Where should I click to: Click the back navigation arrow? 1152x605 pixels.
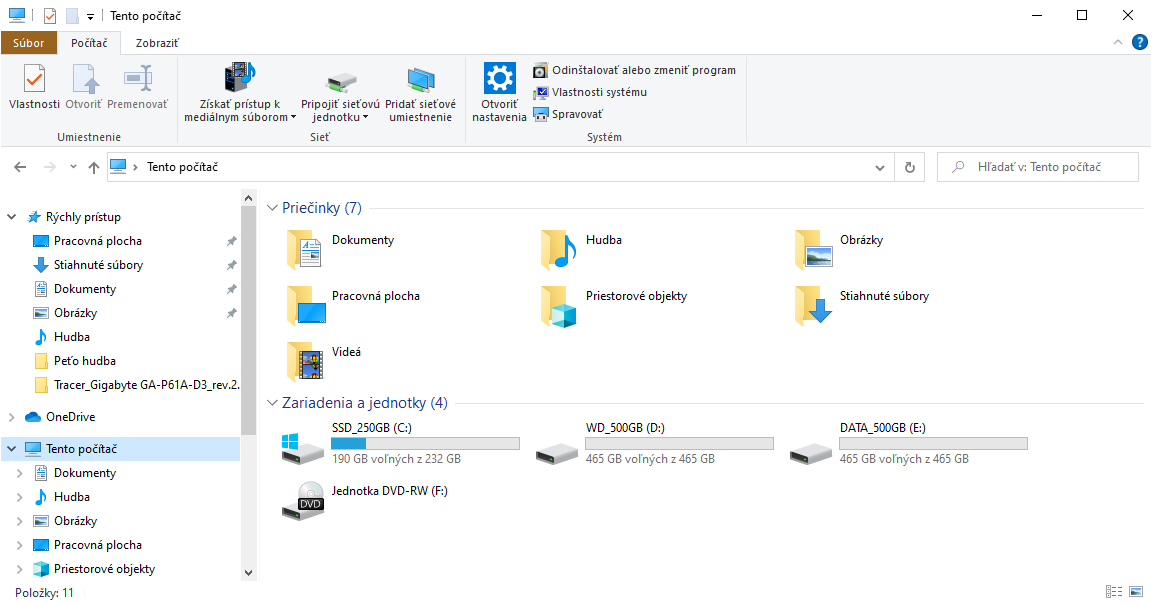click(x=20, y=166)
